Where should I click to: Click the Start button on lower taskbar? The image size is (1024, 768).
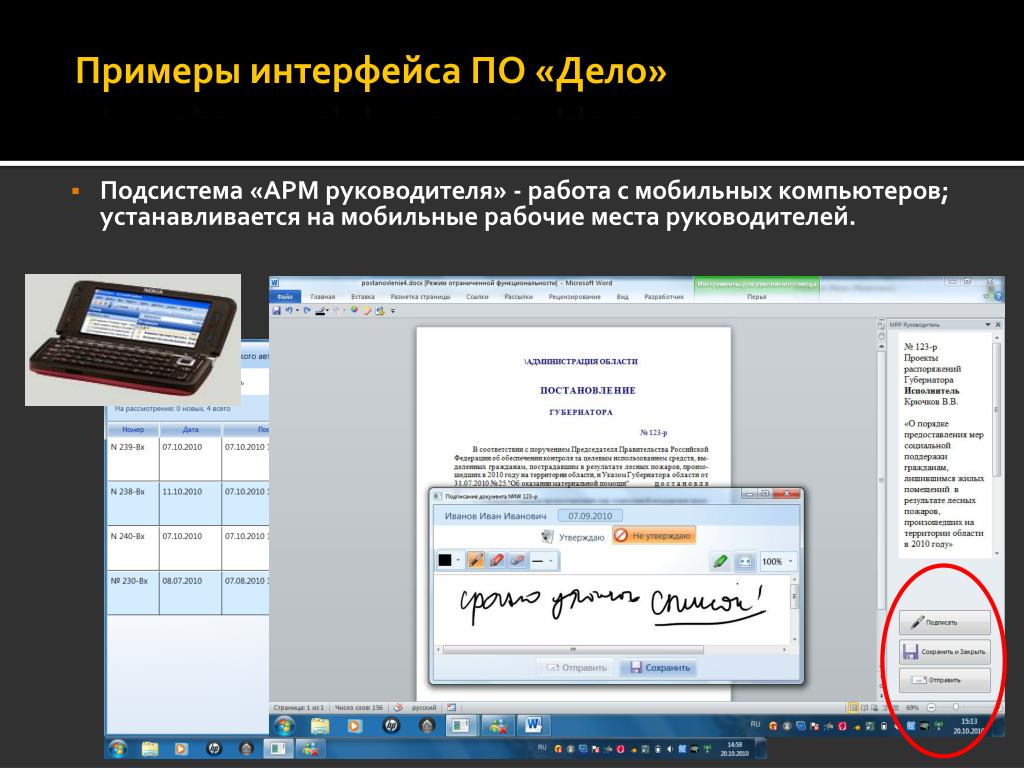click(x=118, y=748)
